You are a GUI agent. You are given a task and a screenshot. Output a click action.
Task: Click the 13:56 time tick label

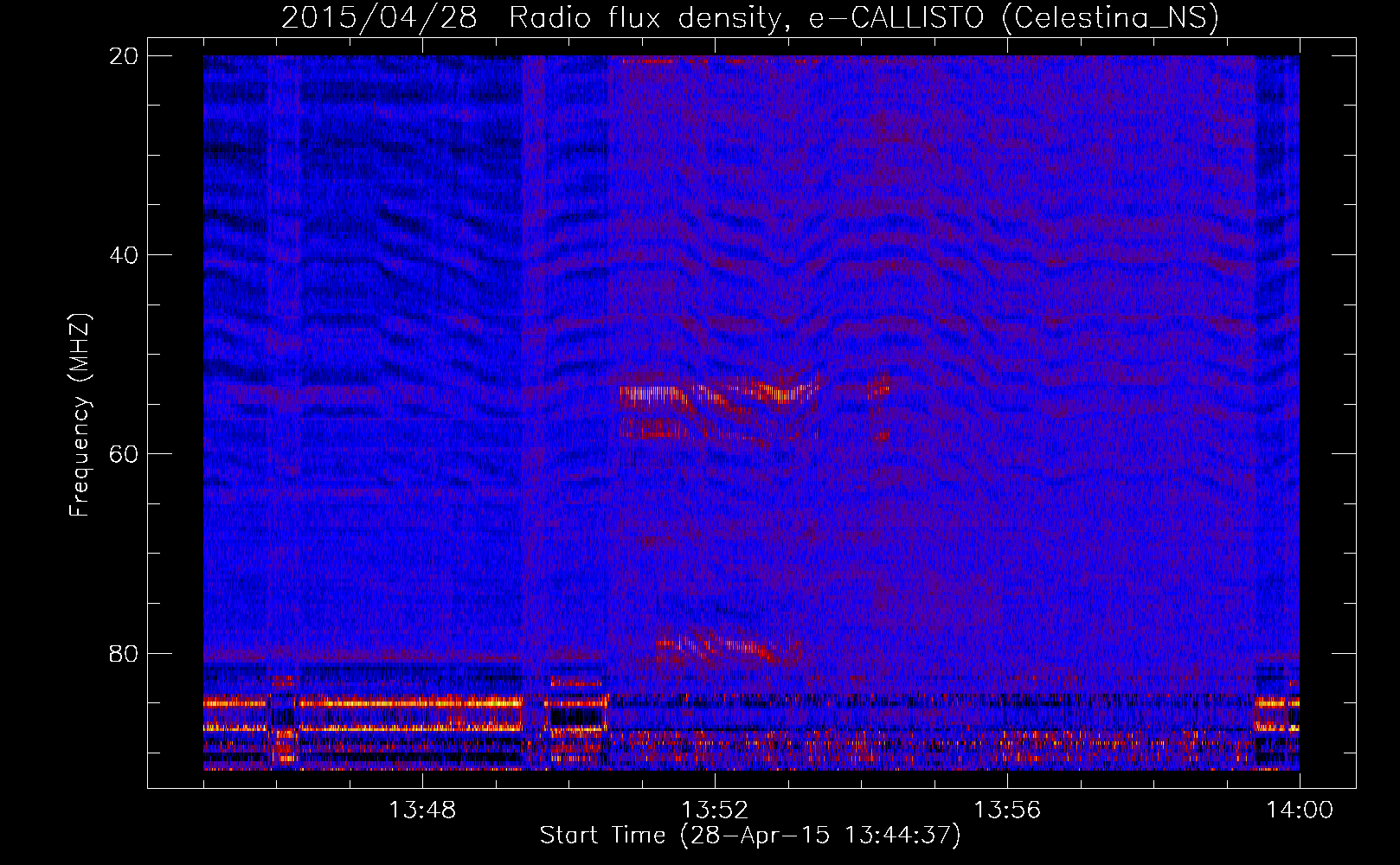(x=1007, y=811)
